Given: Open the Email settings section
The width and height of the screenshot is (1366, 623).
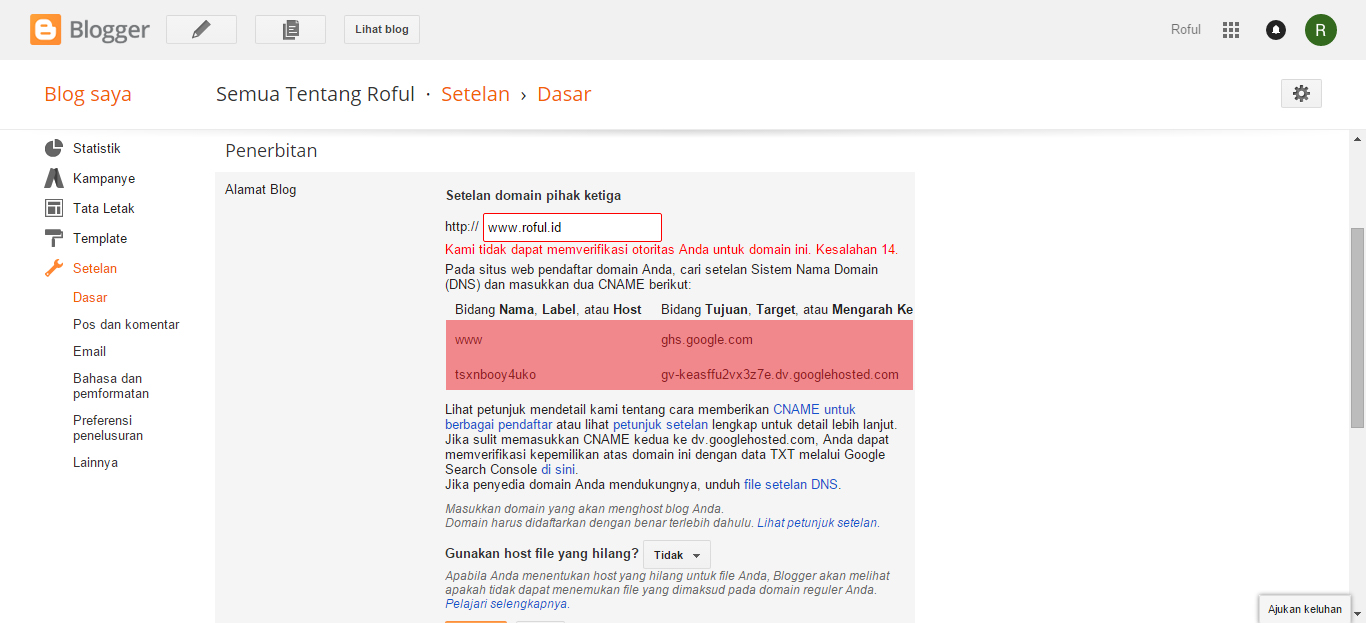Looking at the screenshot, I should coord(89,351).
